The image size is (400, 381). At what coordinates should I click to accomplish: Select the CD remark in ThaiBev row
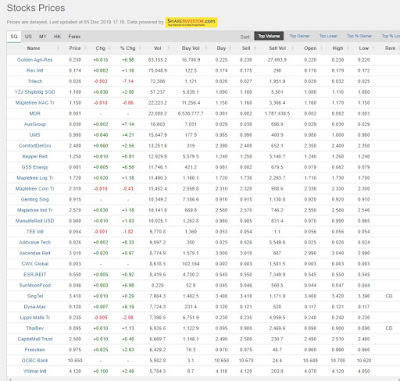(x=389, y=328)
